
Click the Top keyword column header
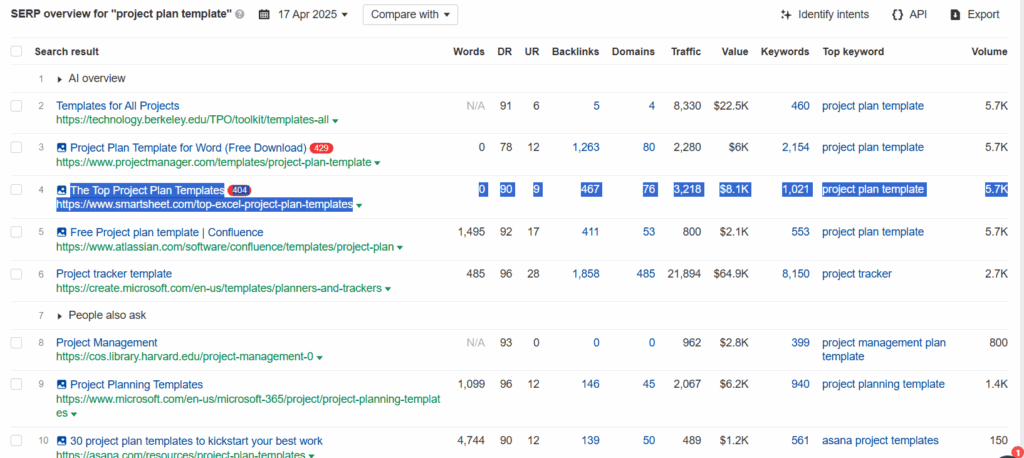tap(853, 52)
